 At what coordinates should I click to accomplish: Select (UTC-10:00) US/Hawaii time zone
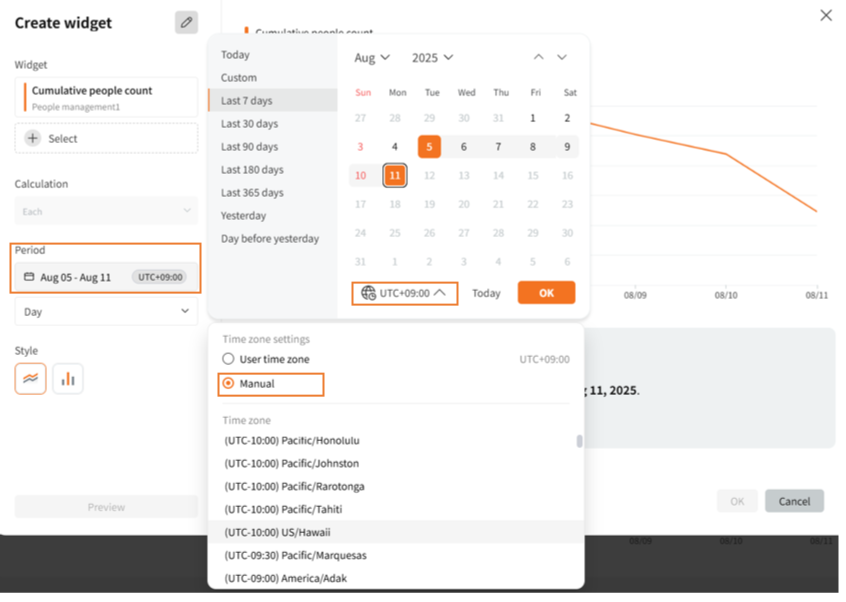coord(278,533)
